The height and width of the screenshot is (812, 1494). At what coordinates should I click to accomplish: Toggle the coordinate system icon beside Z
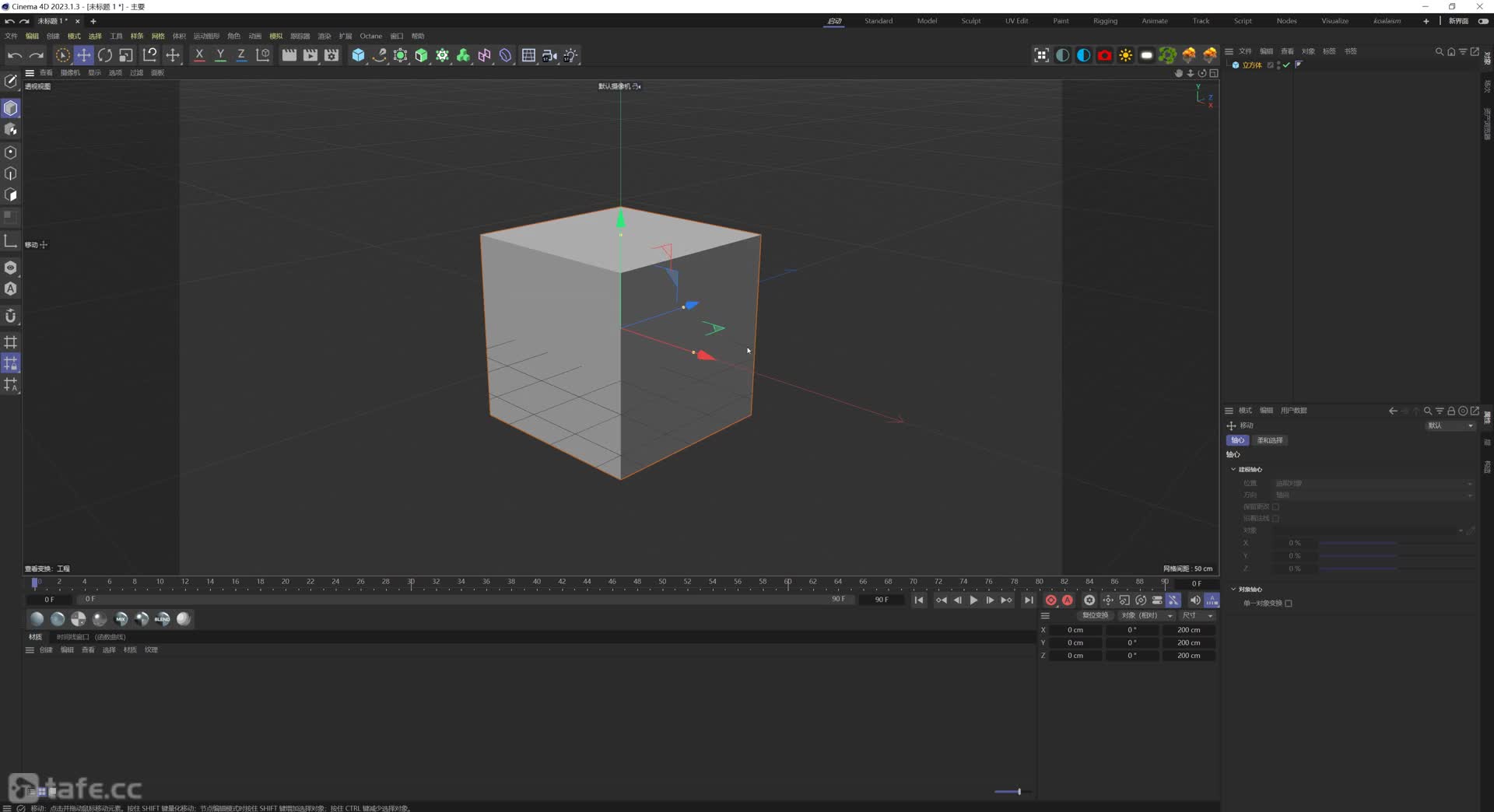(x=263, y=55)
